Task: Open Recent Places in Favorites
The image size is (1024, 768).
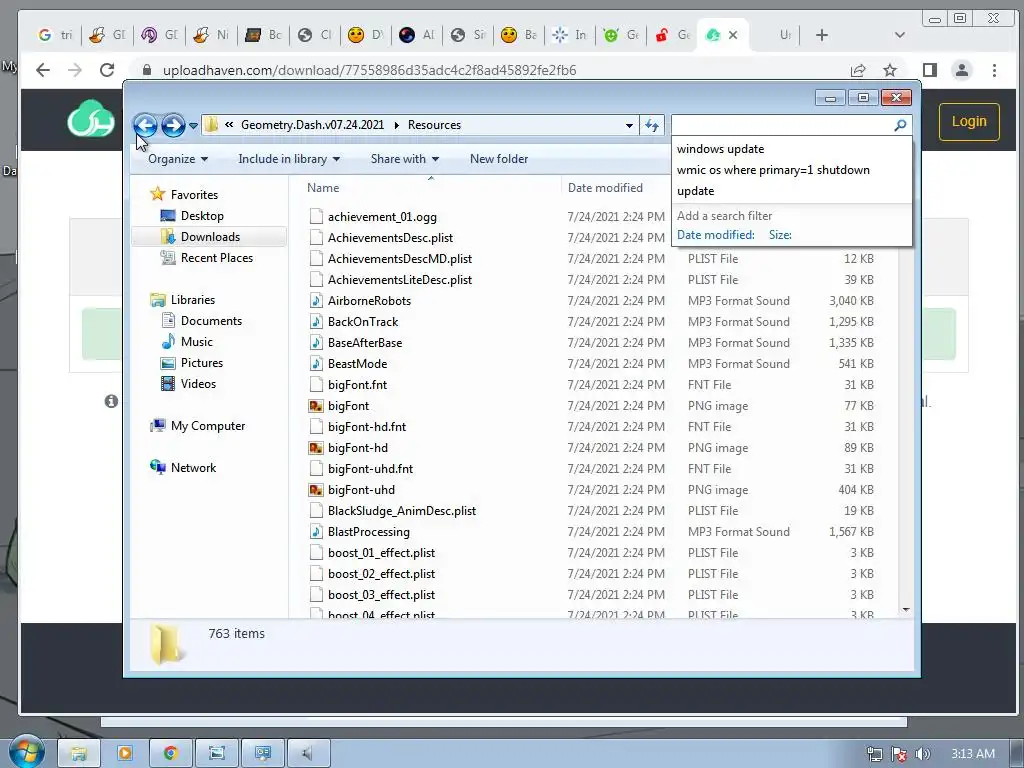Action: (216, 258)
